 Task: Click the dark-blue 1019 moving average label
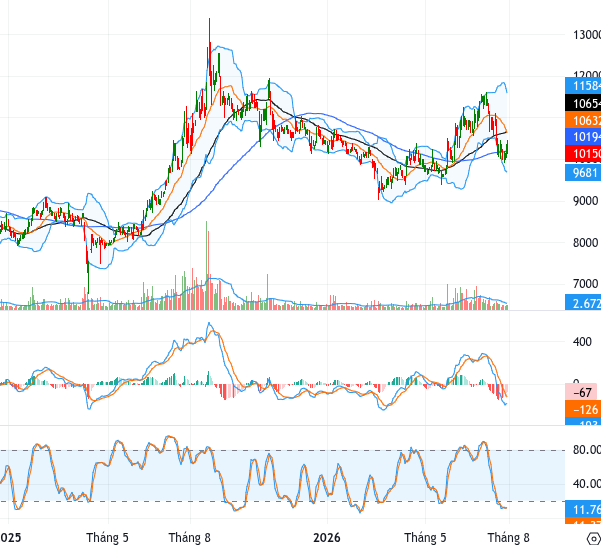click(x=583, y=137)
